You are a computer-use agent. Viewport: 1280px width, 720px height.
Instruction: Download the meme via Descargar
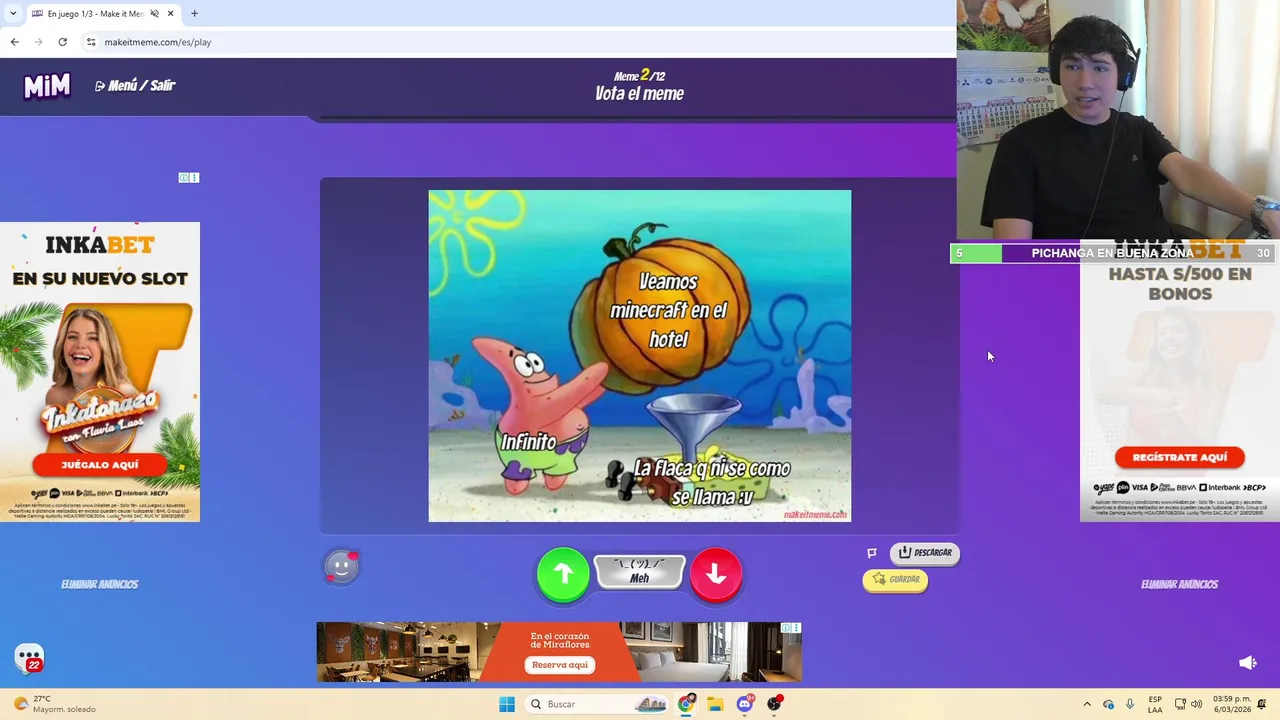[x=925, y=552]
